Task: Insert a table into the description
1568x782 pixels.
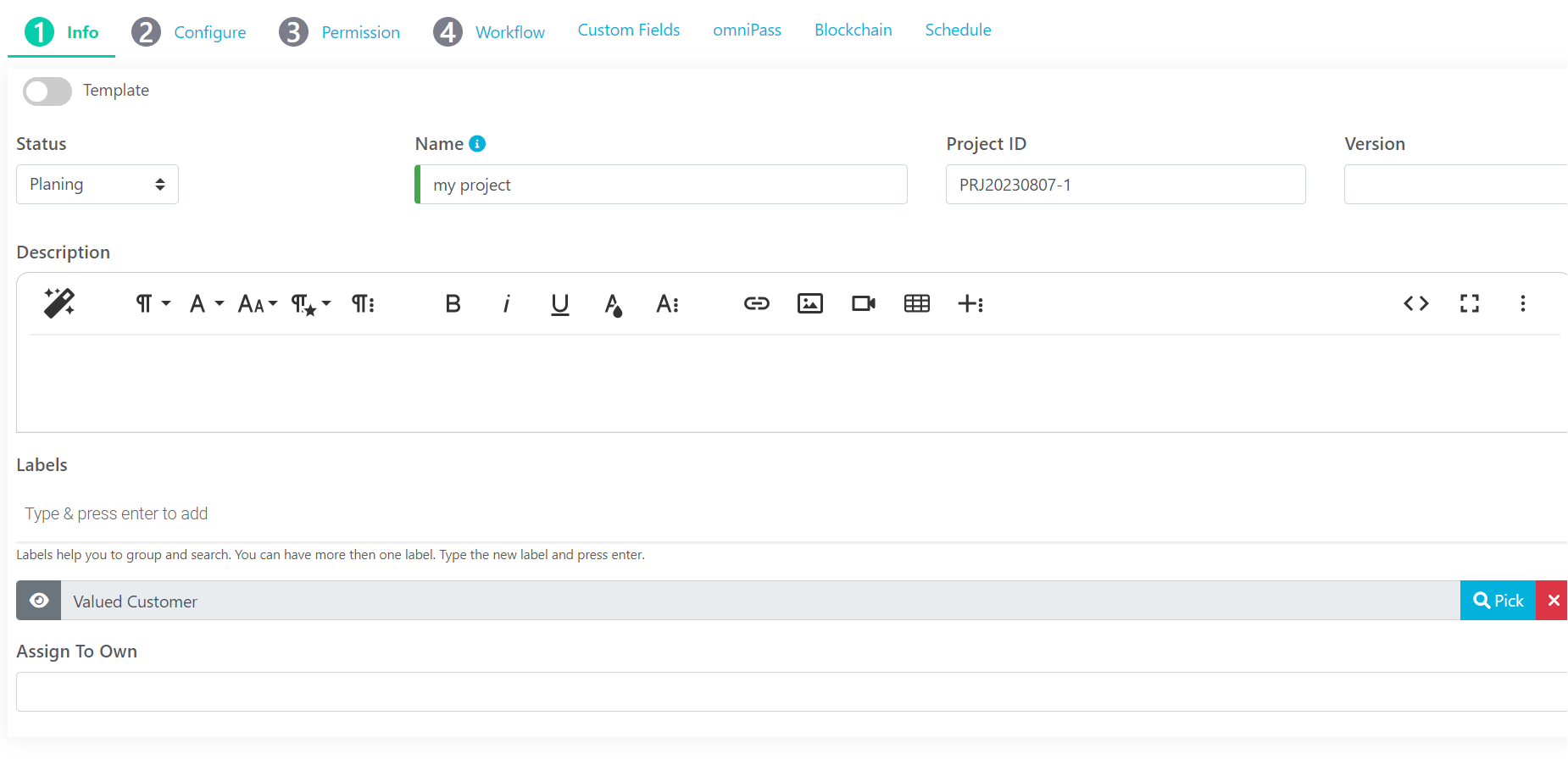Action: coord(916,303)
